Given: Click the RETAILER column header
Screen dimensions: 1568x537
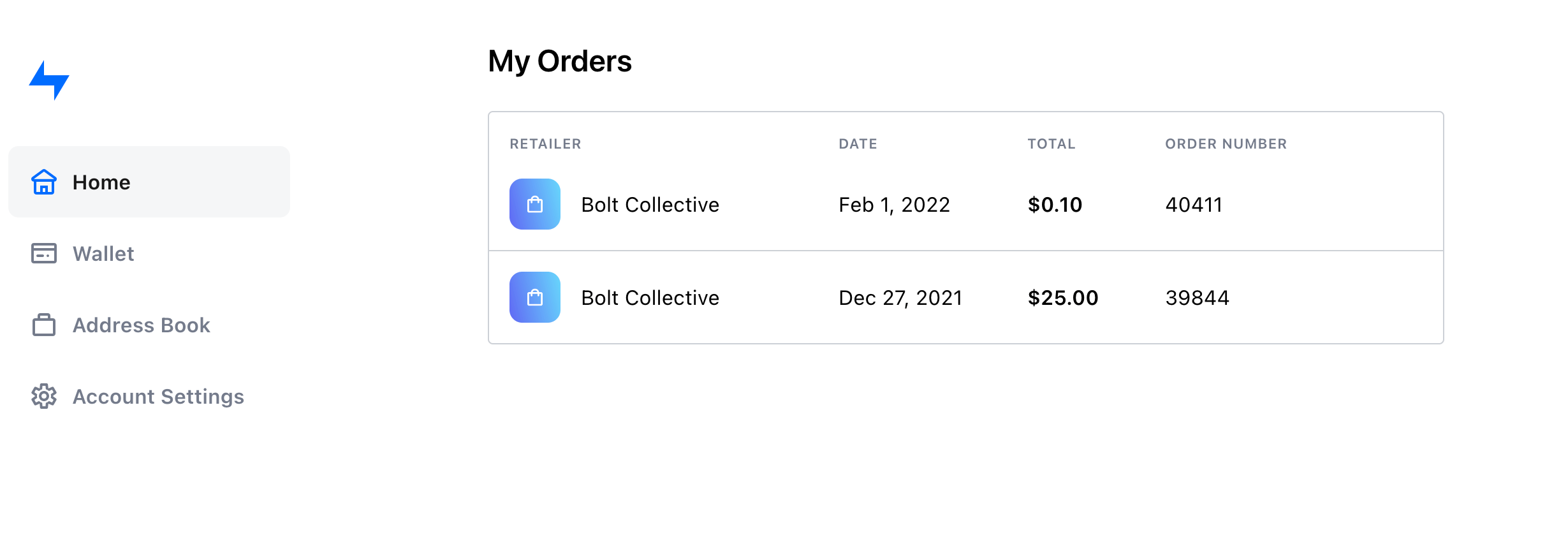Looking at the screenshot, I should tap(545, 144).
